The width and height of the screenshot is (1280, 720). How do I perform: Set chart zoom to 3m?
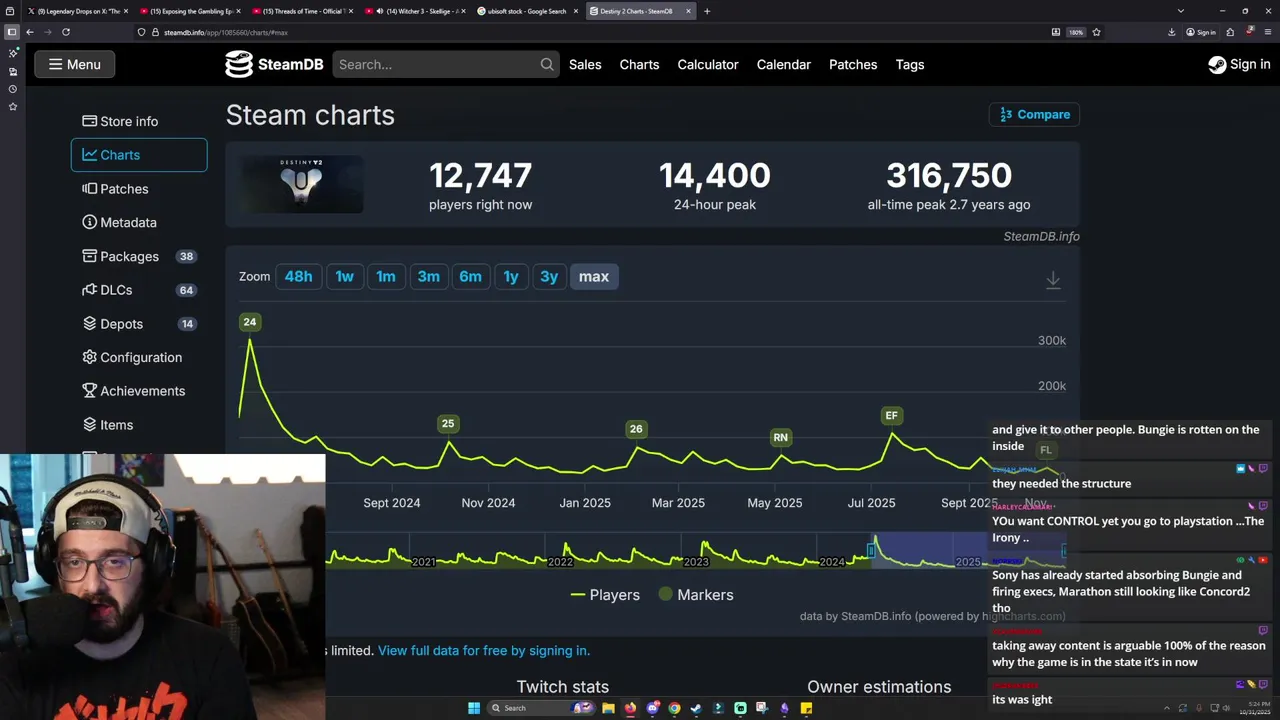point(428,277)
